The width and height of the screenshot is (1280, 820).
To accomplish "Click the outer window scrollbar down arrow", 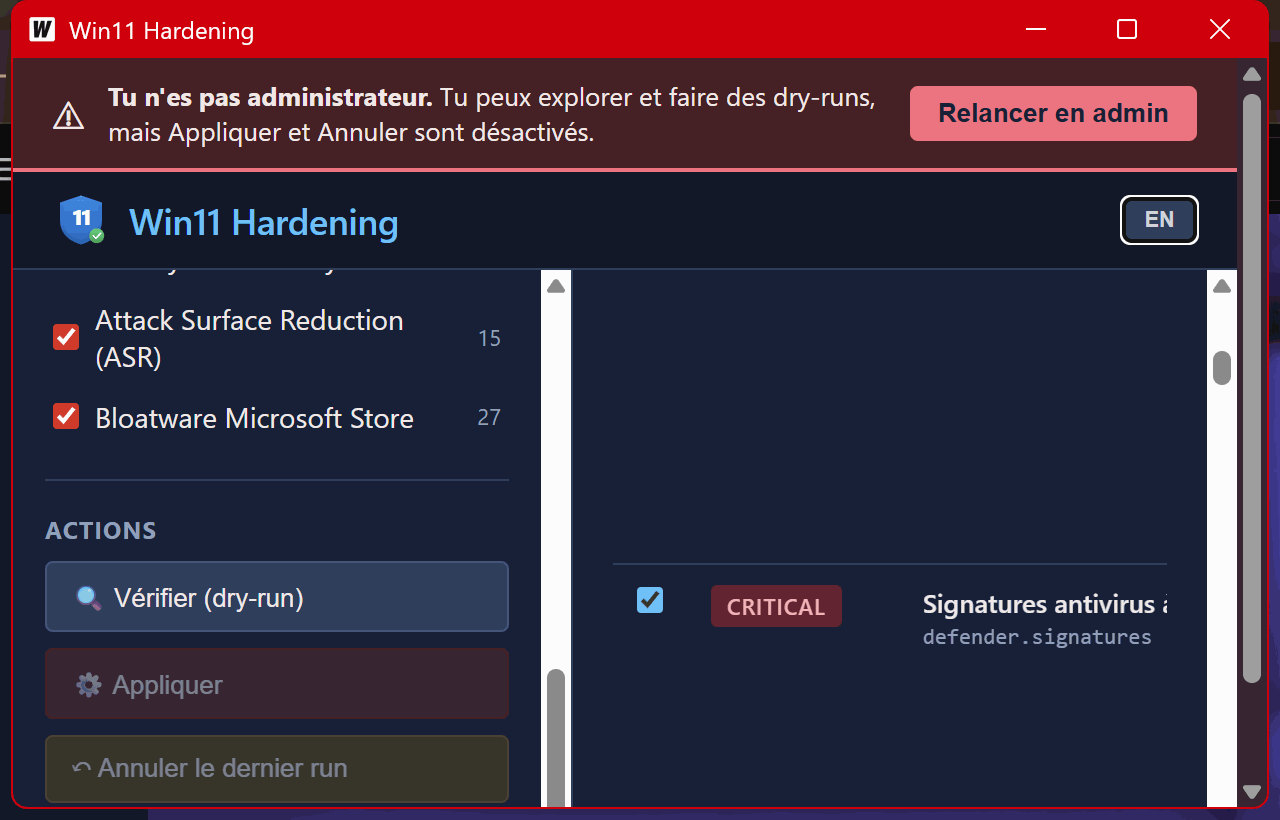I will click(x=1251, y=792).
